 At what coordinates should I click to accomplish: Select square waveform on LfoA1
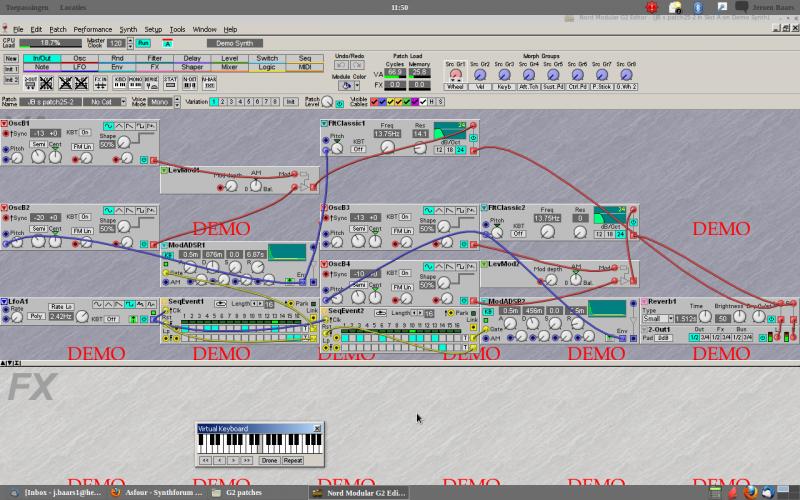(x=130, y=304)
